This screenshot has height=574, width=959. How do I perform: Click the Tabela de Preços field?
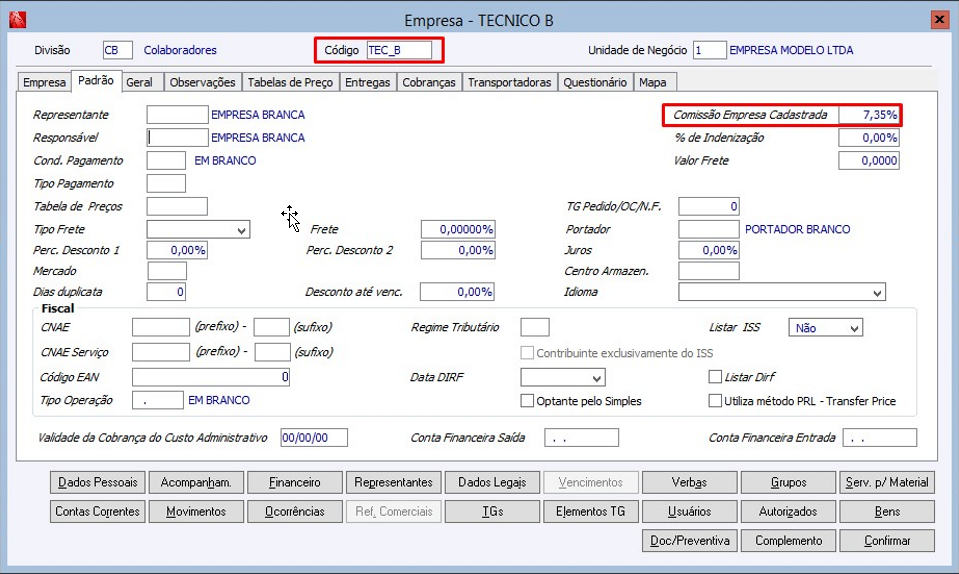(x=177, y=207)
